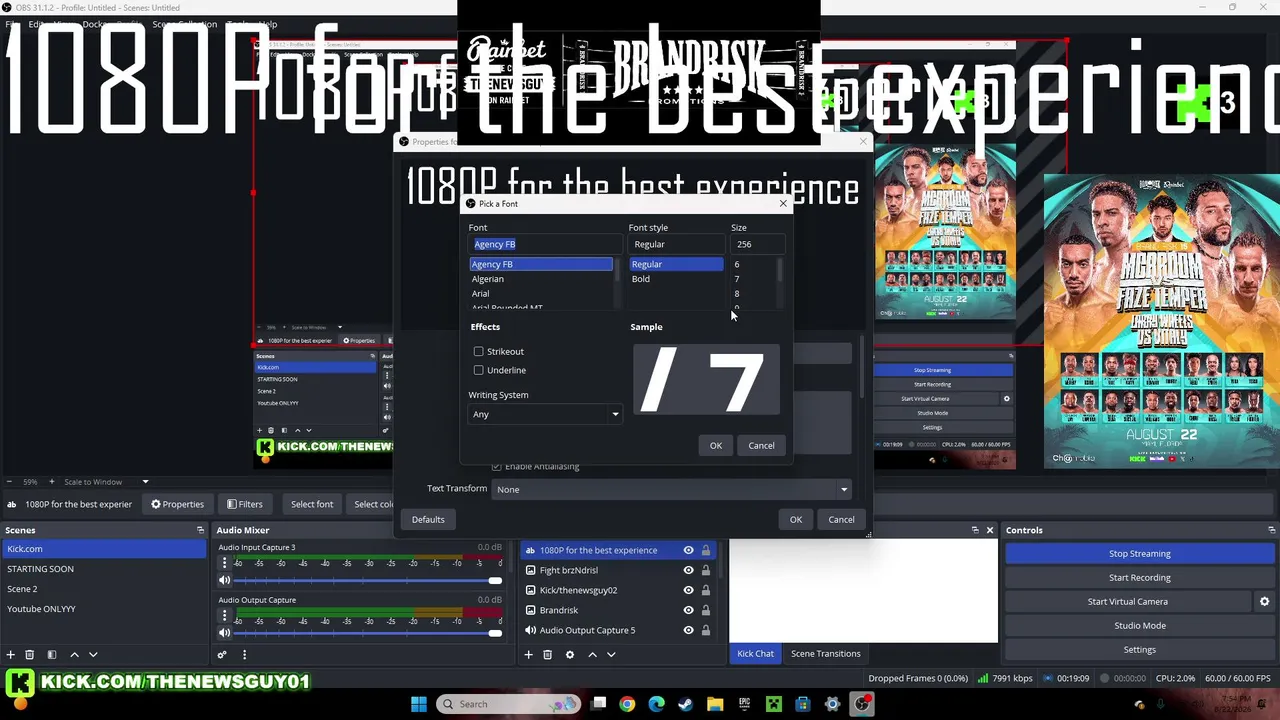The image size is (1280, 720).
Task: Hide the Fight brzNdrisl source
Action: [x=688, y=570]
